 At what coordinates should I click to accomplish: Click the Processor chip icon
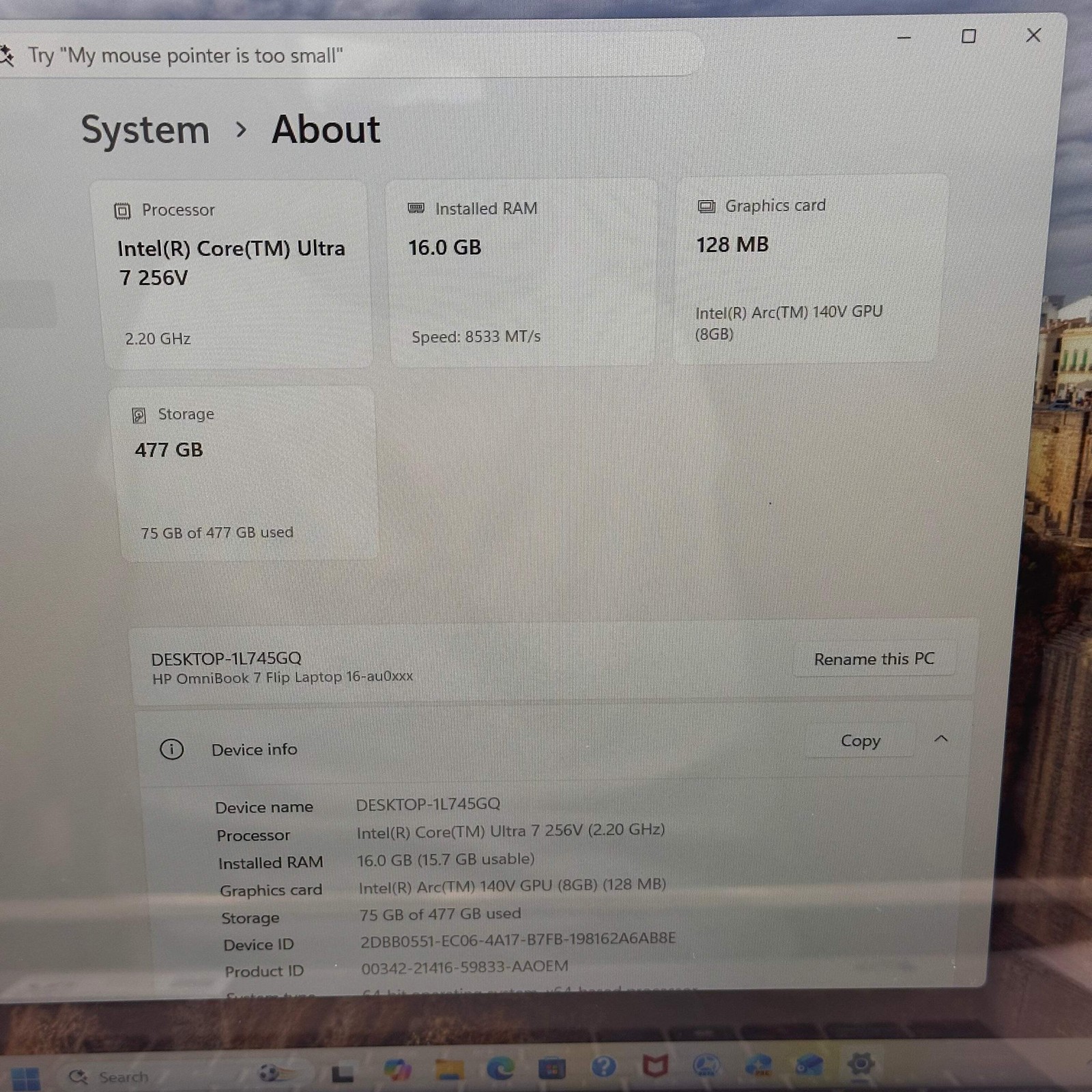click(x=122, y=211)
